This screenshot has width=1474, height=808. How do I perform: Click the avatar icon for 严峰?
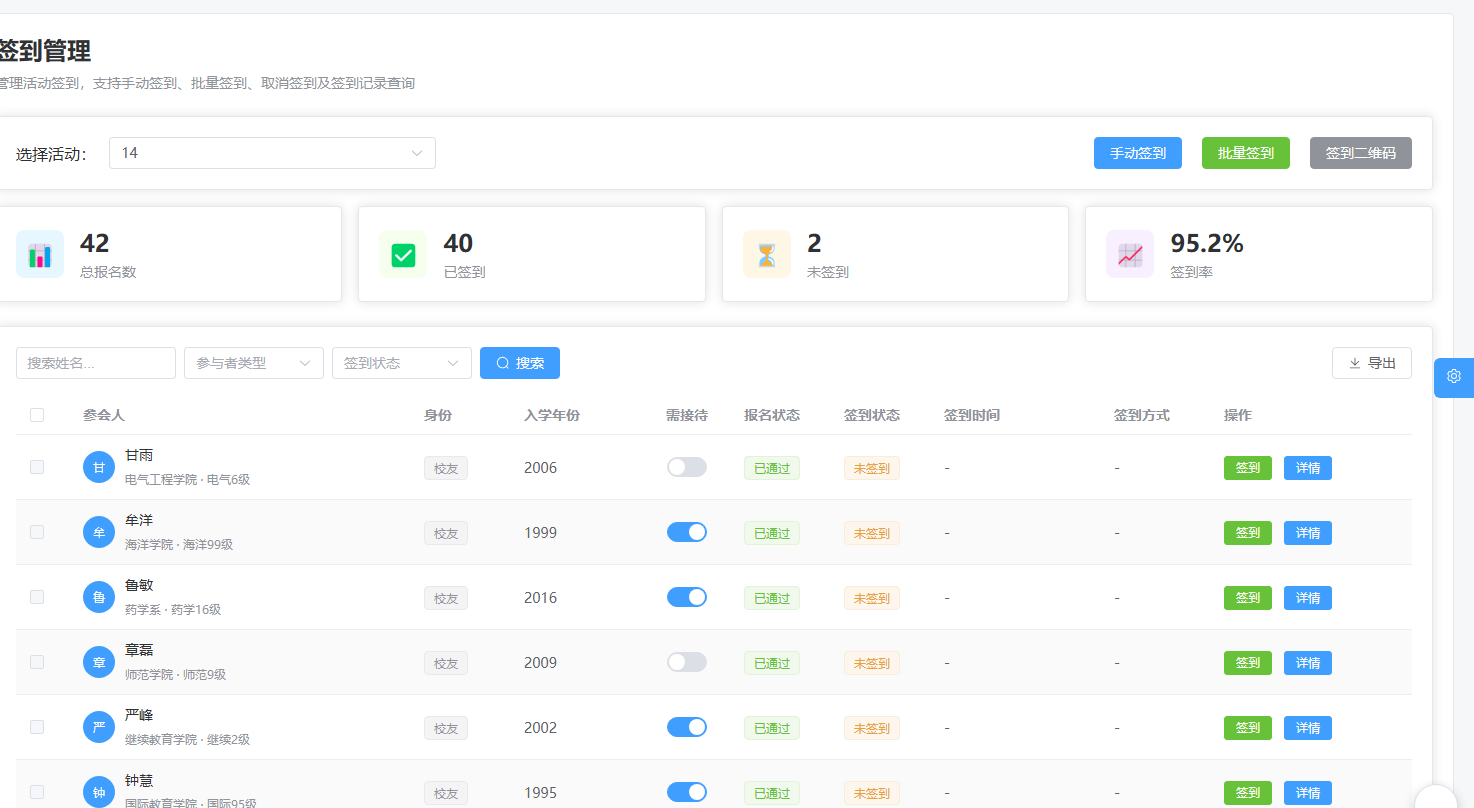point(99,727)
